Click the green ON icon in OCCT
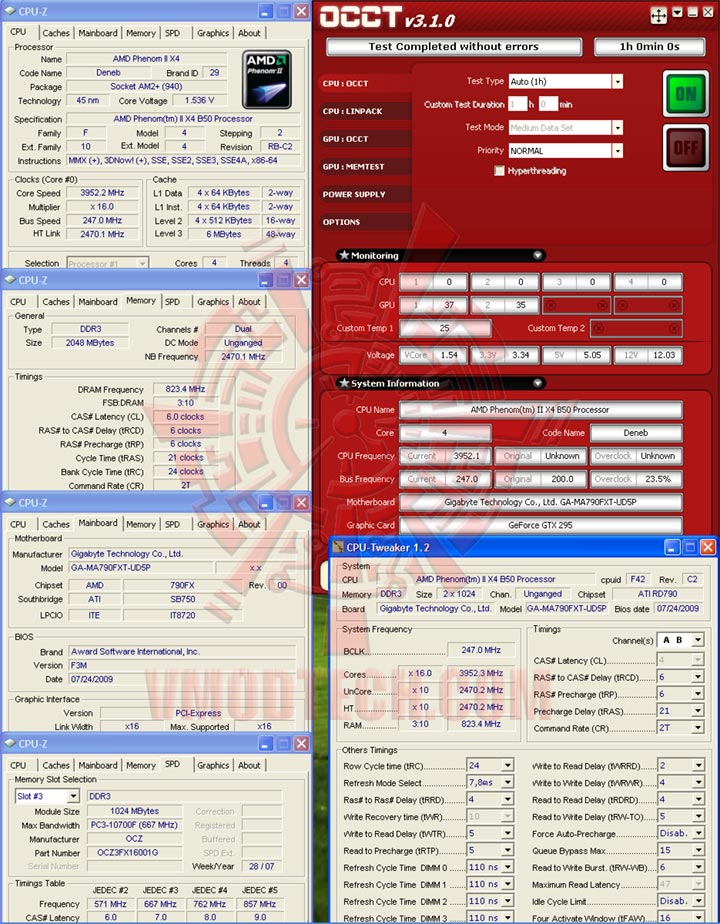Viewport: 720px width, 924px height. point(686,94)
